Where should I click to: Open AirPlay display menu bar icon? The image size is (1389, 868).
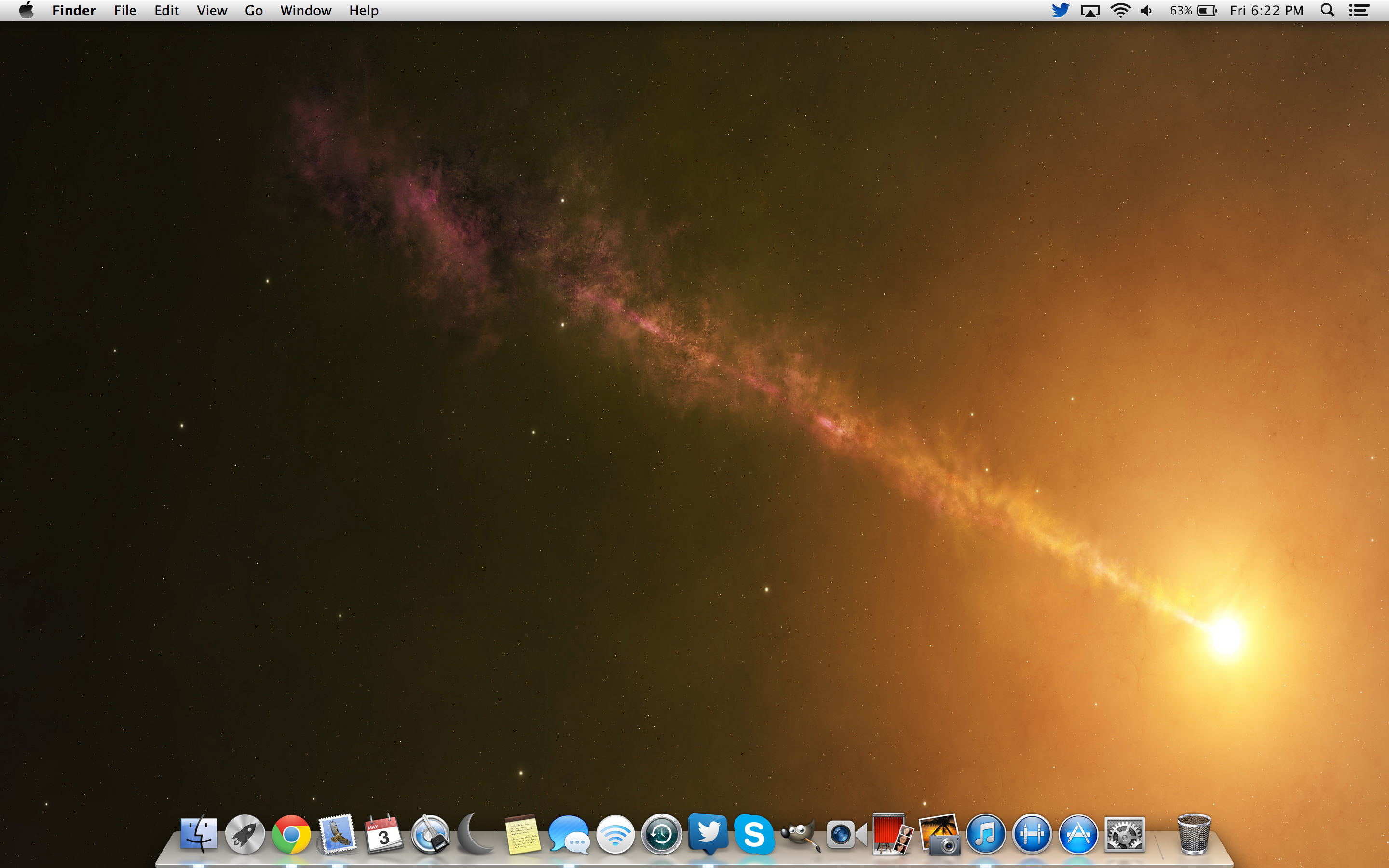1090,10
